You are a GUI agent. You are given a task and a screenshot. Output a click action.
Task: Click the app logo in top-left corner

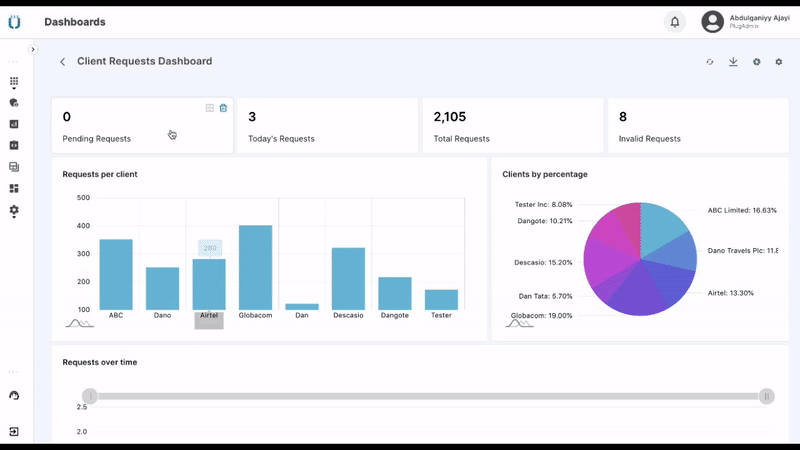[x=14, y=22]
